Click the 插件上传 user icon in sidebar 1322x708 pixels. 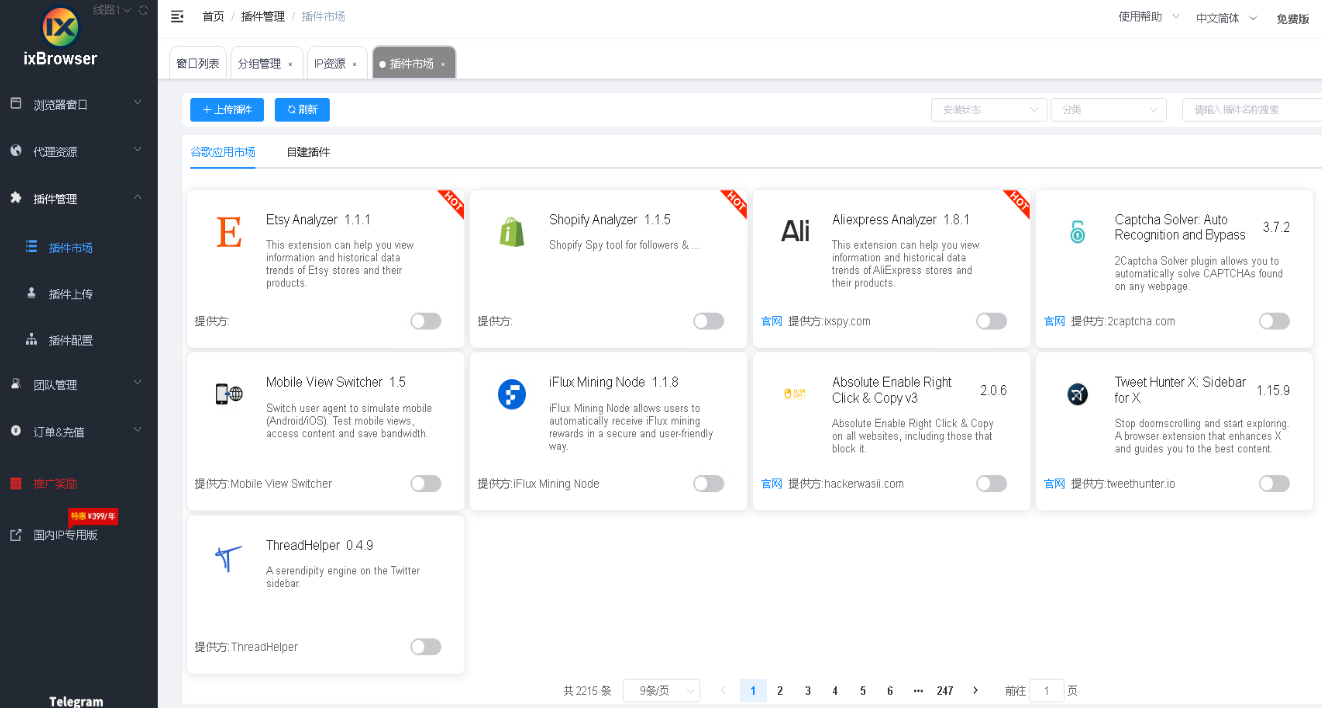click(31, 293)
